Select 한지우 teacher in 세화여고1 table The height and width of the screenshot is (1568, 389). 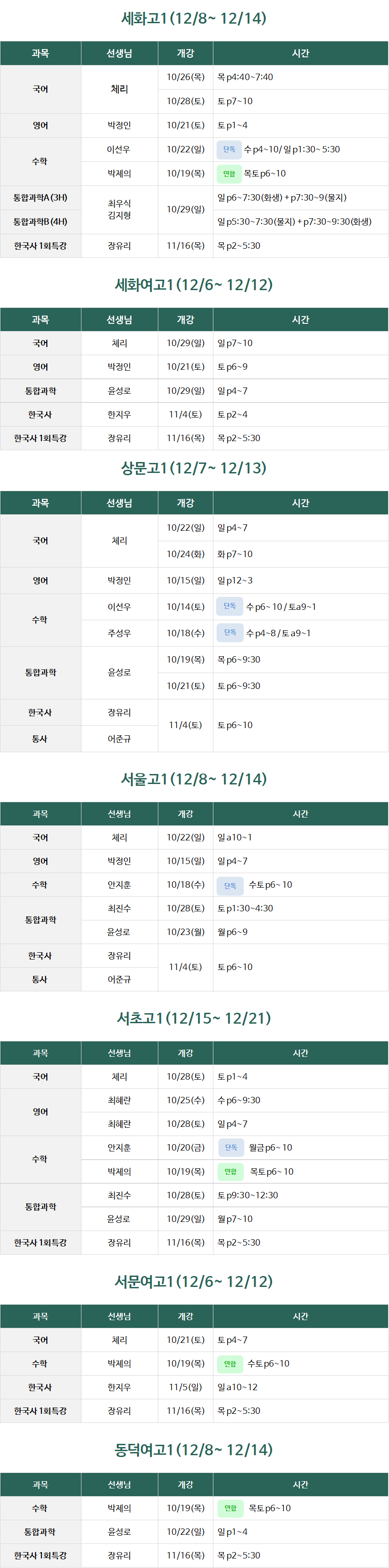119,415
